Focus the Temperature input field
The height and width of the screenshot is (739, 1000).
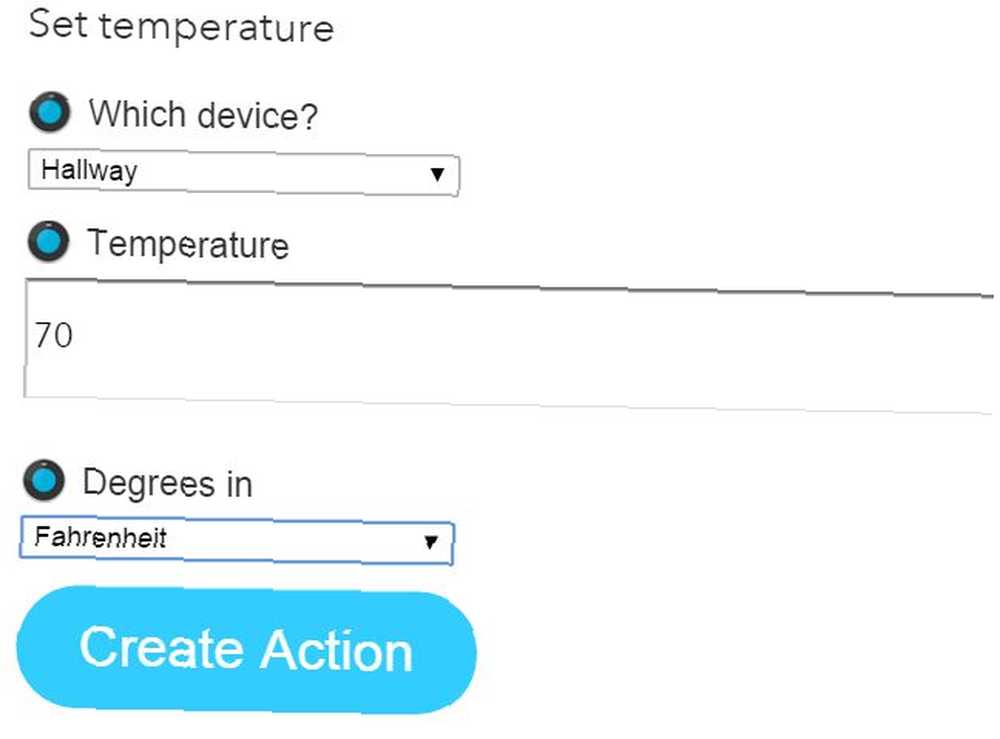click(x=509, y=346)
